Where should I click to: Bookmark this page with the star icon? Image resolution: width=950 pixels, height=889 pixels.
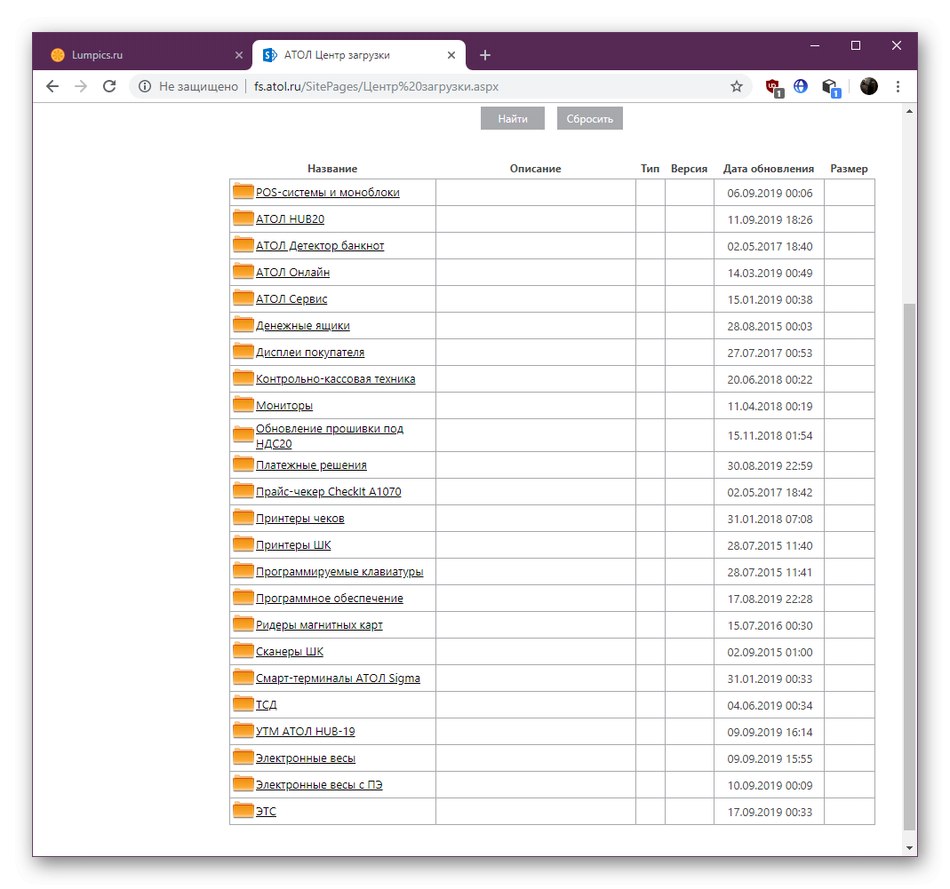pyautogui.click(x=736, y=87)
